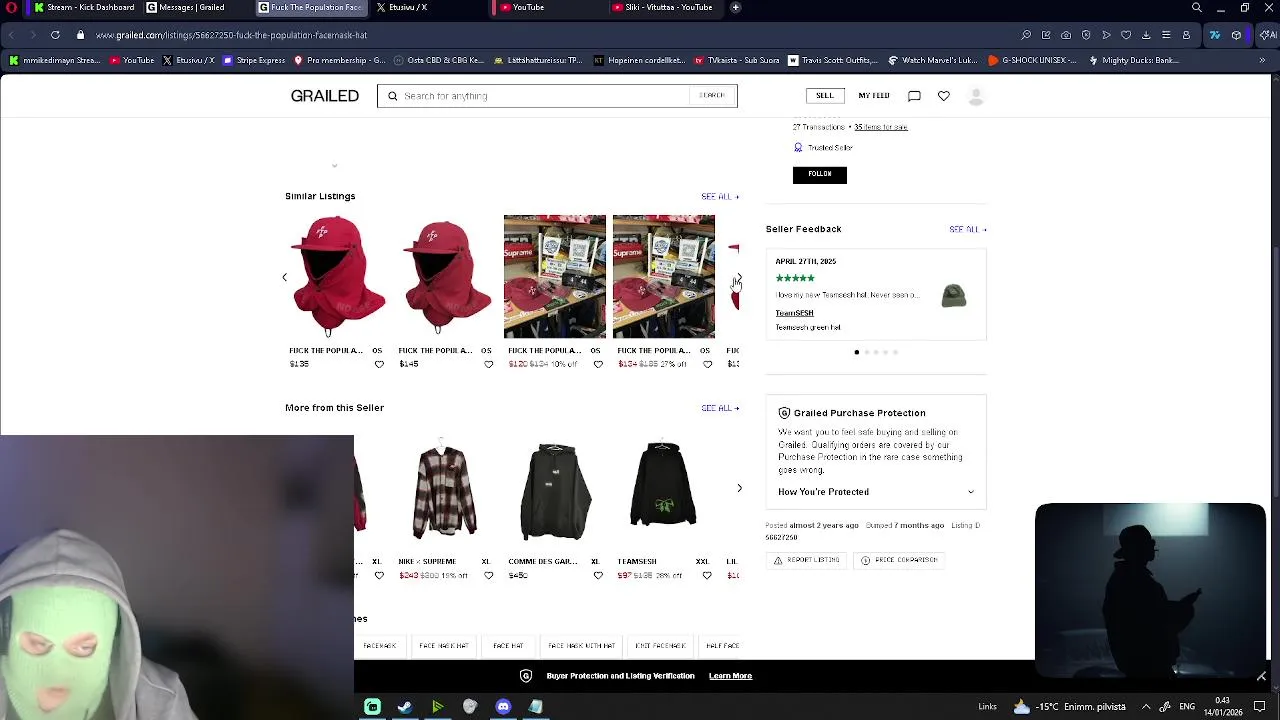The width and height of the screenshot is (1280, 720).
Task: Favorite the TeamSesh XXL hoodie
Action: coord(707,575)
